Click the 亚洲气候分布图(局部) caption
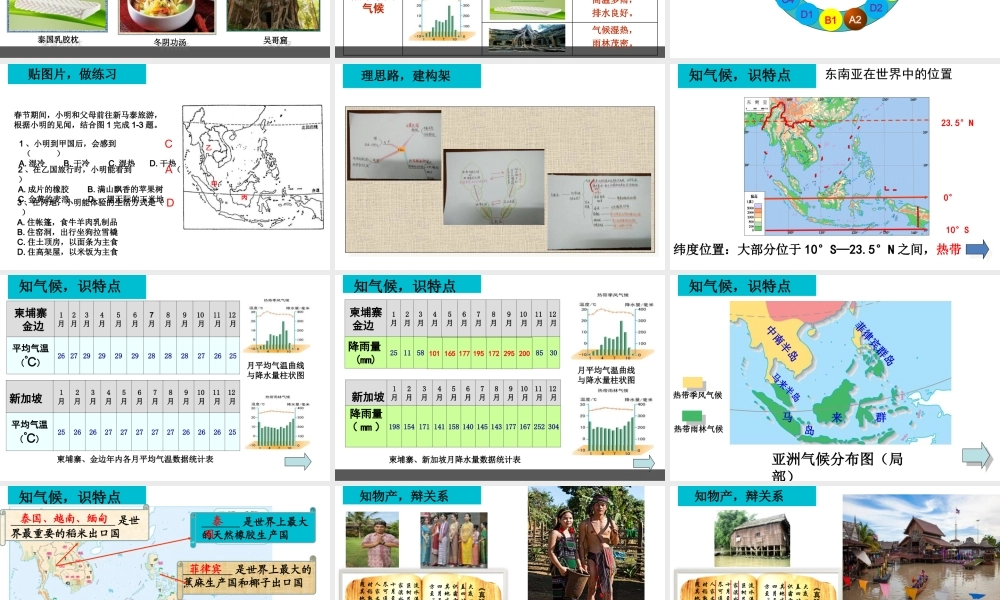1000x600 pixels. [x=837, y=467]
